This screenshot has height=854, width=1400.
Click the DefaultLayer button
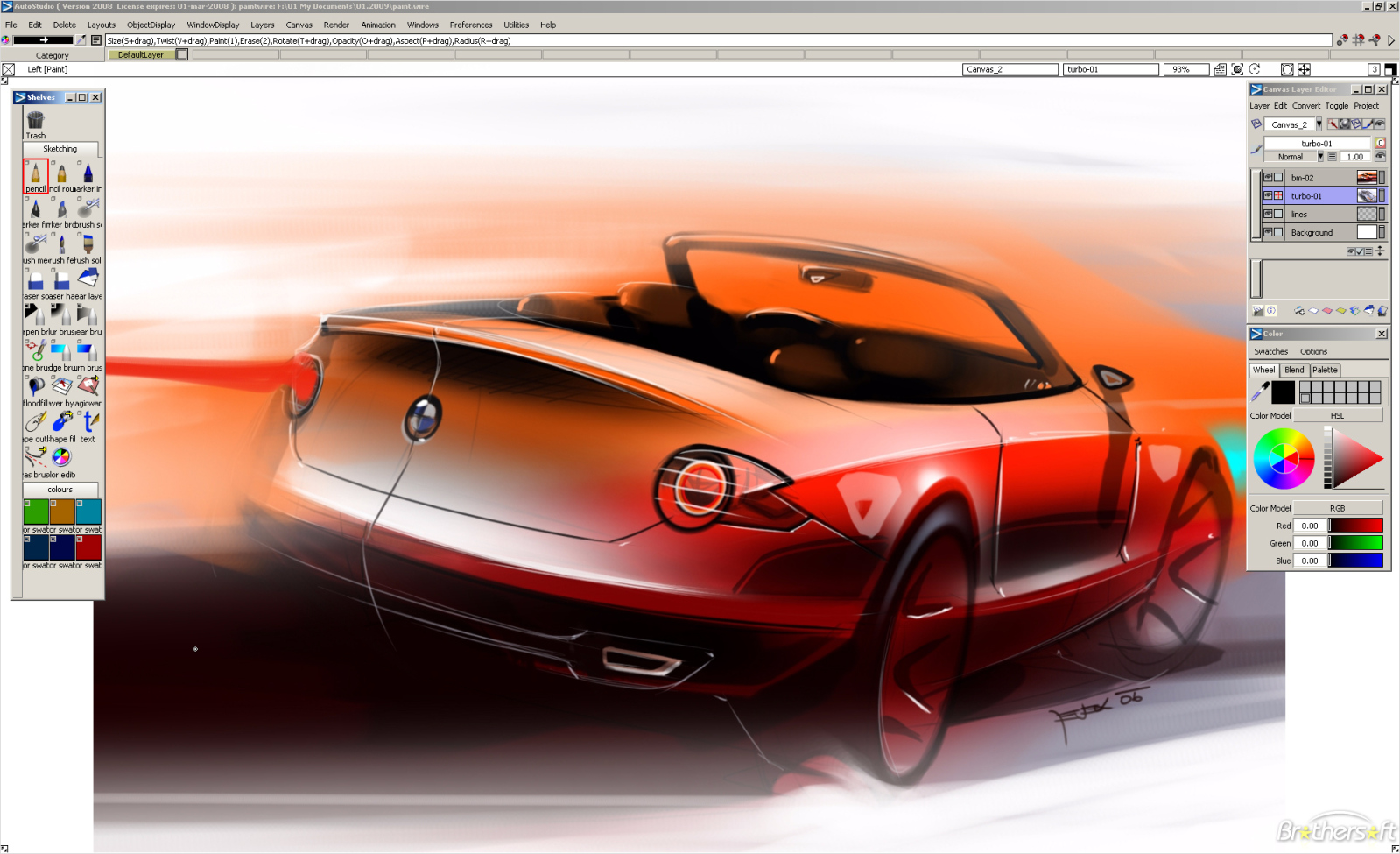[140, 54]
